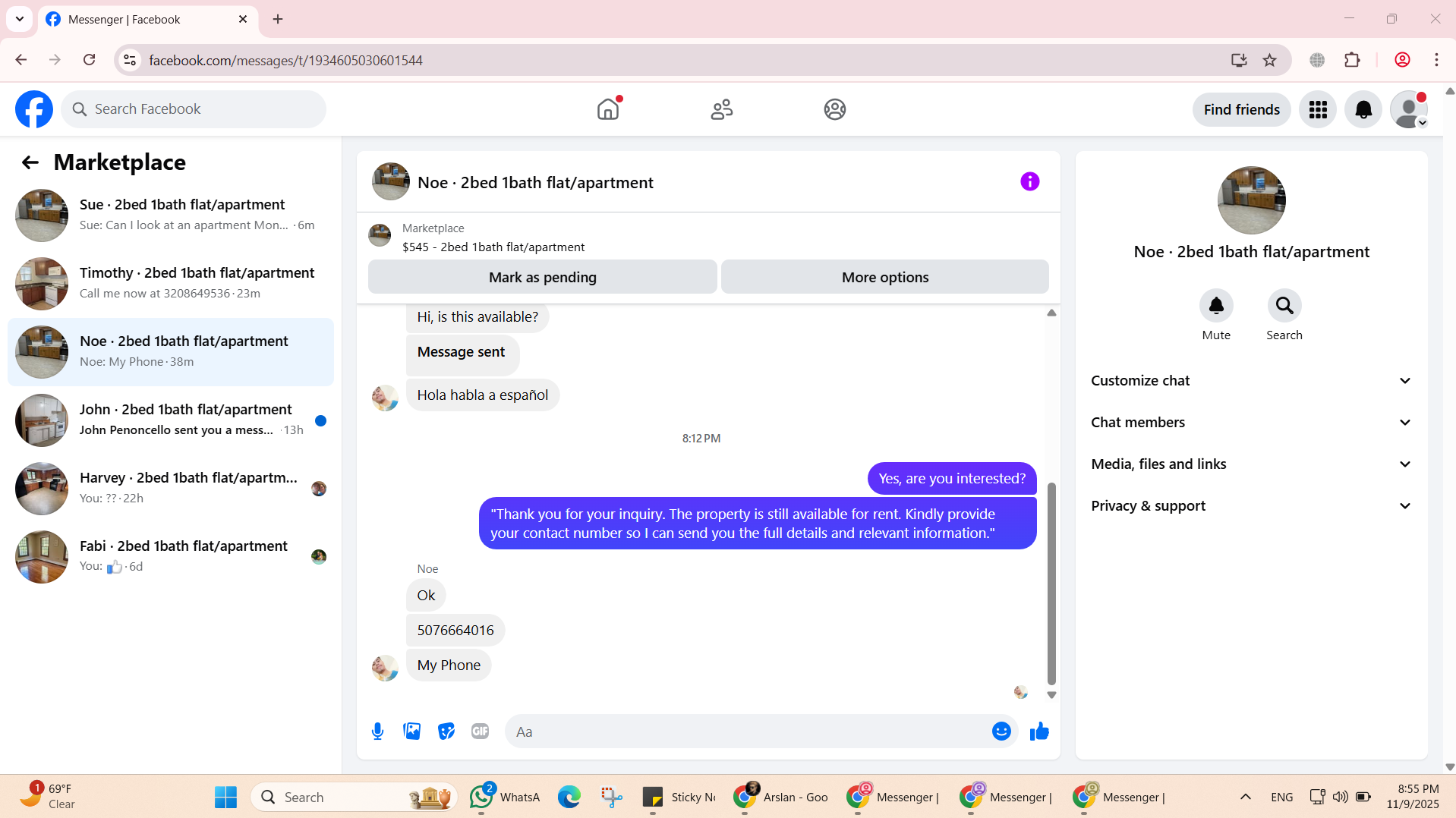Search in conversation with the magnifier icon

[1284, 306]
